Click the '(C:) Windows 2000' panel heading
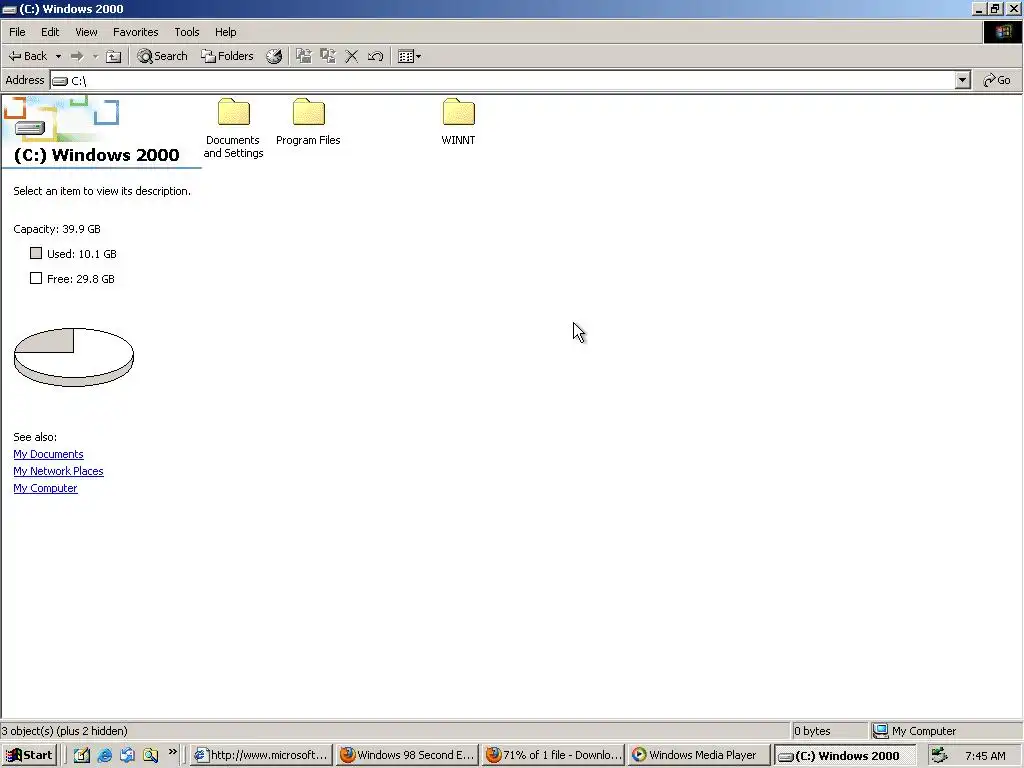 click(96, 155)
